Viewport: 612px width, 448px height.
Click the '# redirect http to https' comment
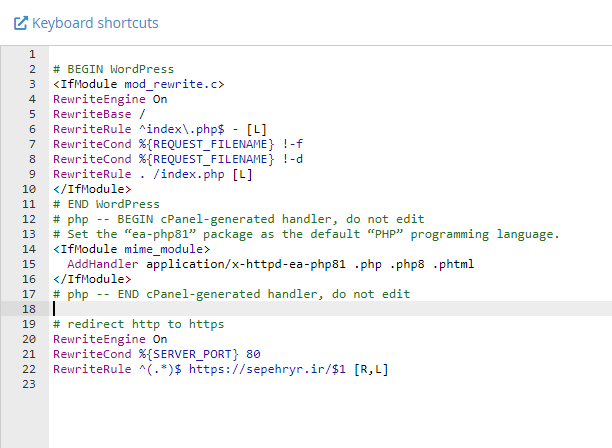click(x=139, y=324)
